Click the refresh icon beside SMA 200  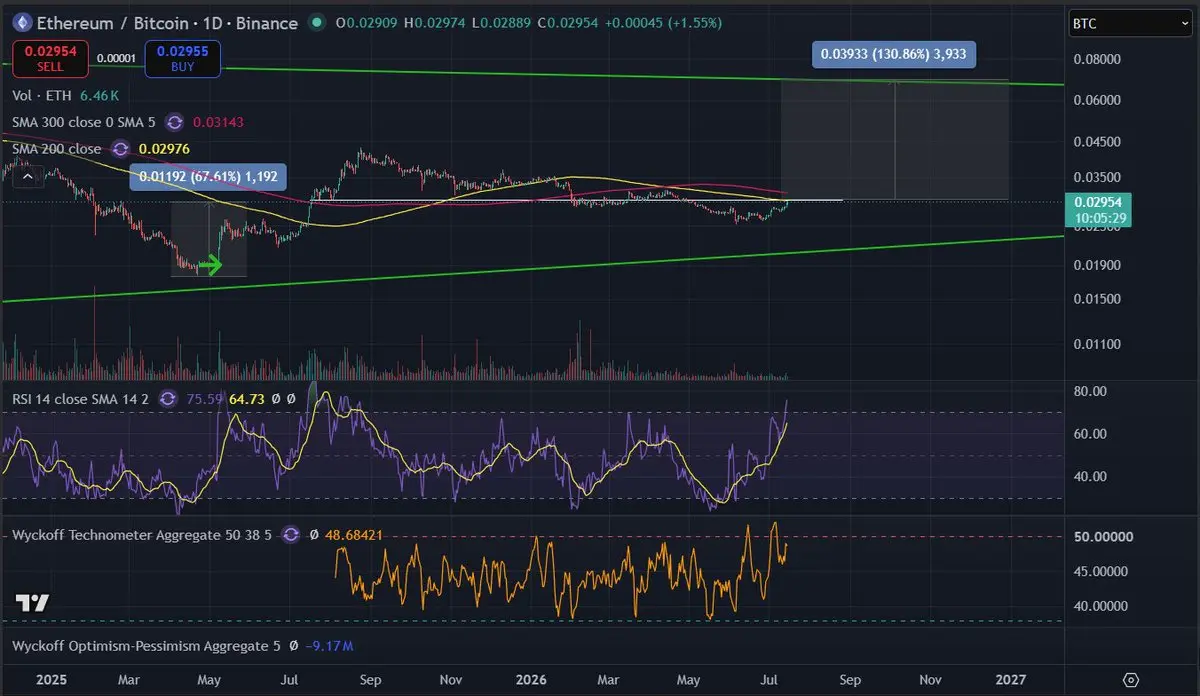(x=120, y=148)
